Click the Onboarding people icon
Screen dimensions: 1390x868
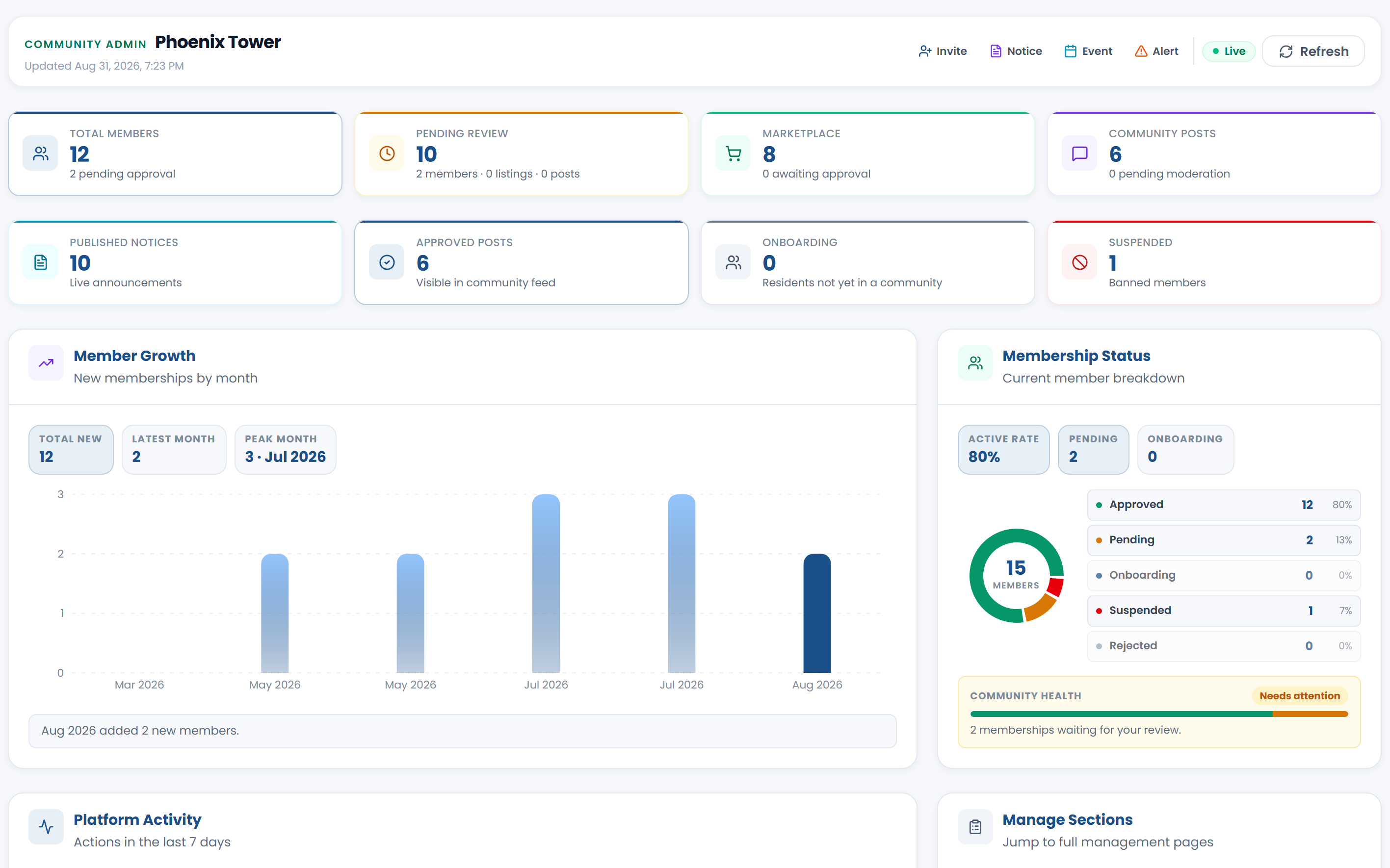click(733, 262)
